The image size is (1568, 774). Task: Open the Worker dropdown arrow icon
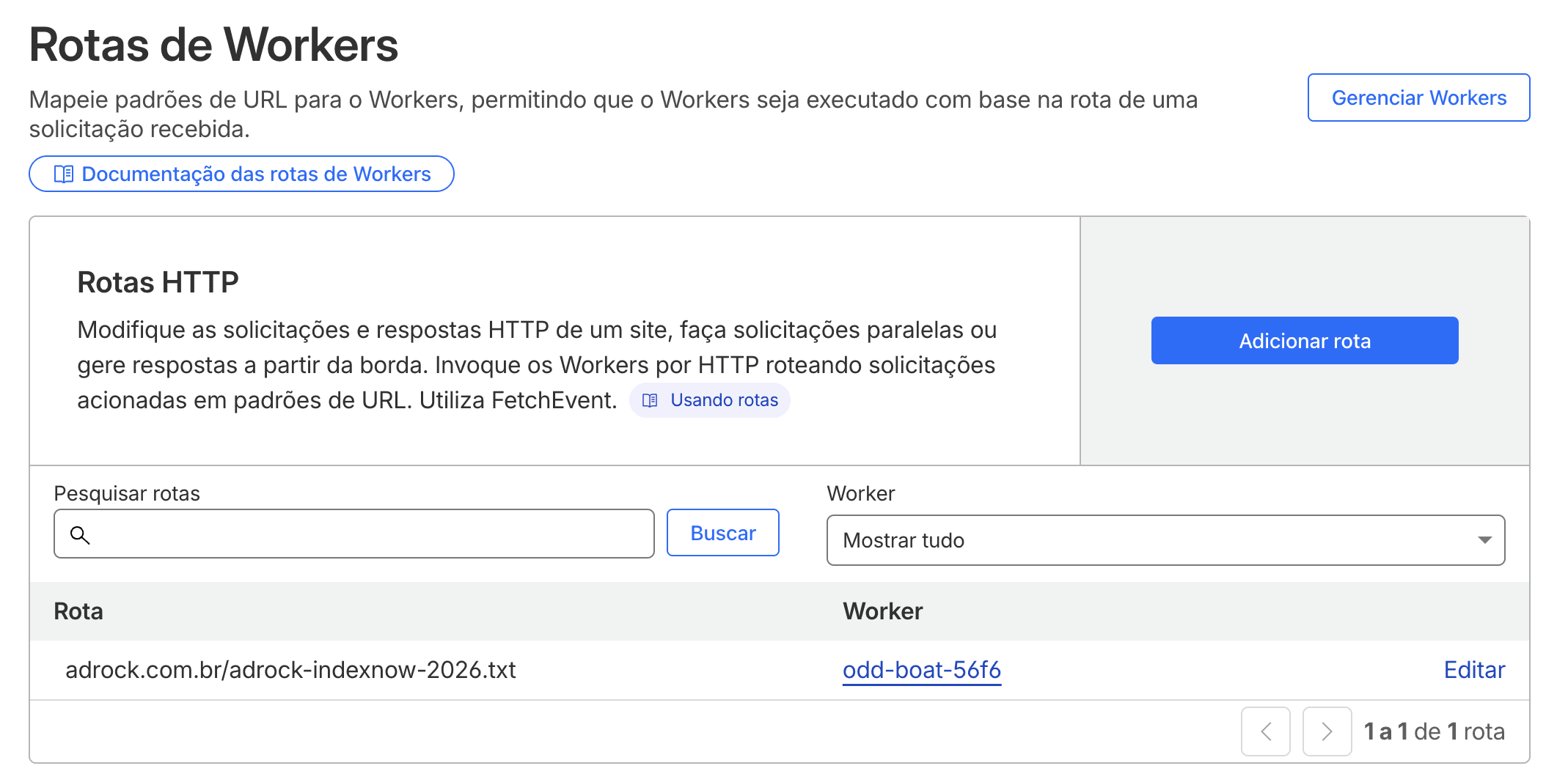coord(1486,540)
